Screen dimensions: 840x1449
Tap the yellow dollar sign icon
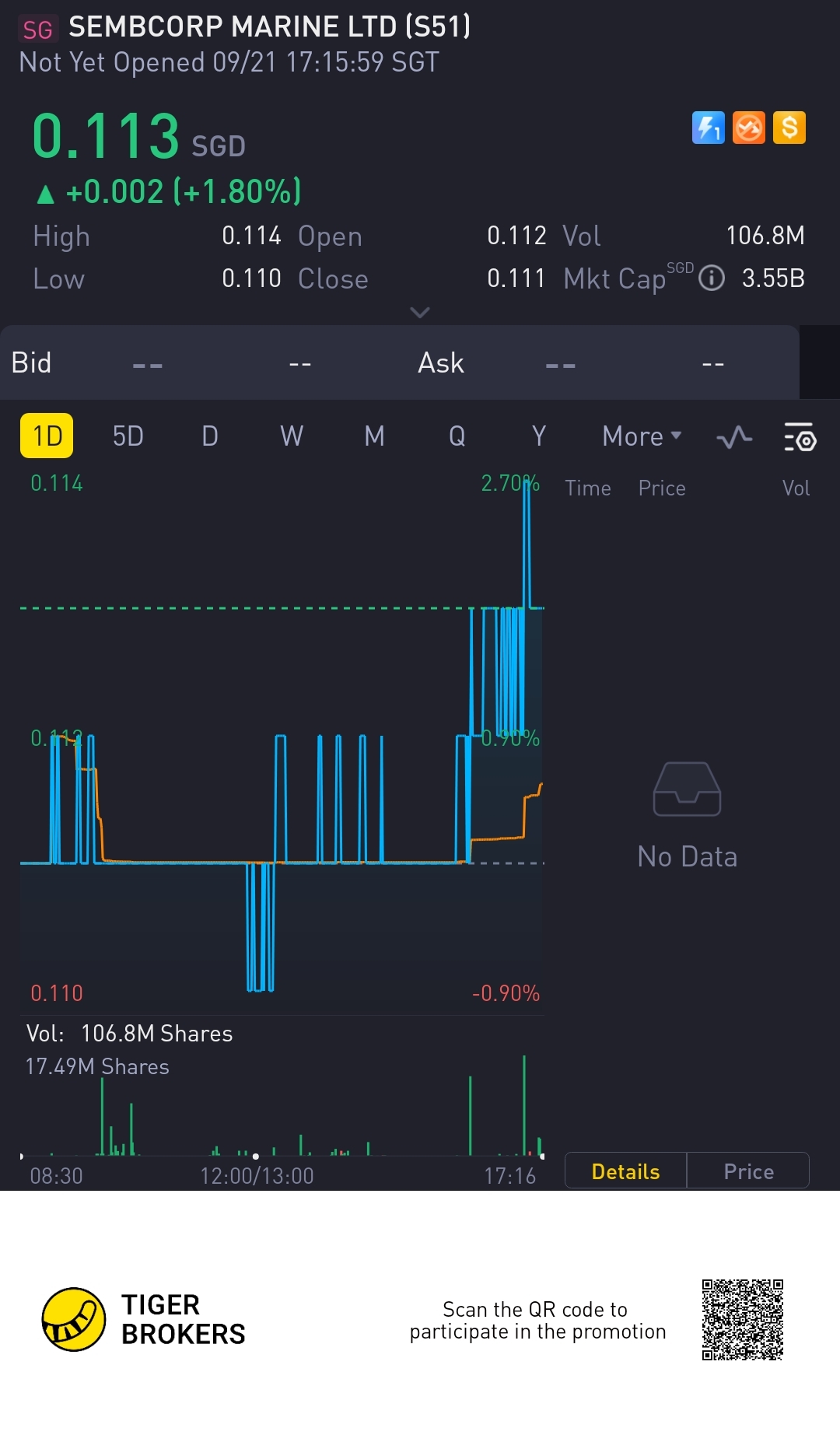(x=789, y=128)
